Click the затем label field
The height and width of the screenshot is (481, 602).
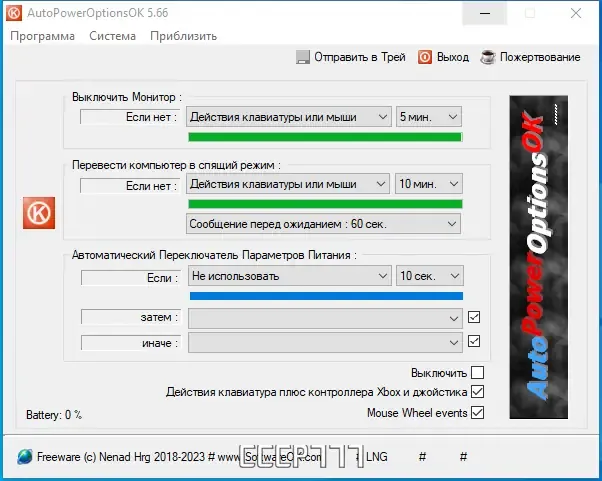coord(131,317)
